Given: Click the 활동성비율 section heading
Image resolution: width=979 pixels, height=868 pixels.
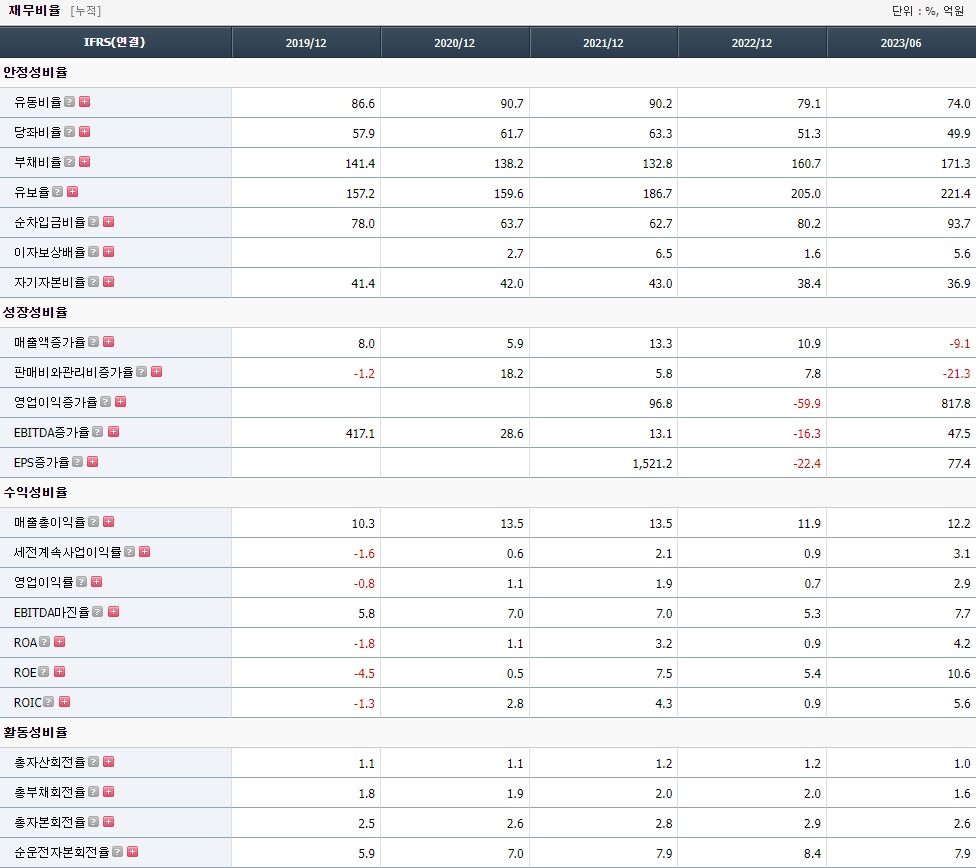Looking at the screenshot, I should pos(35,732).
